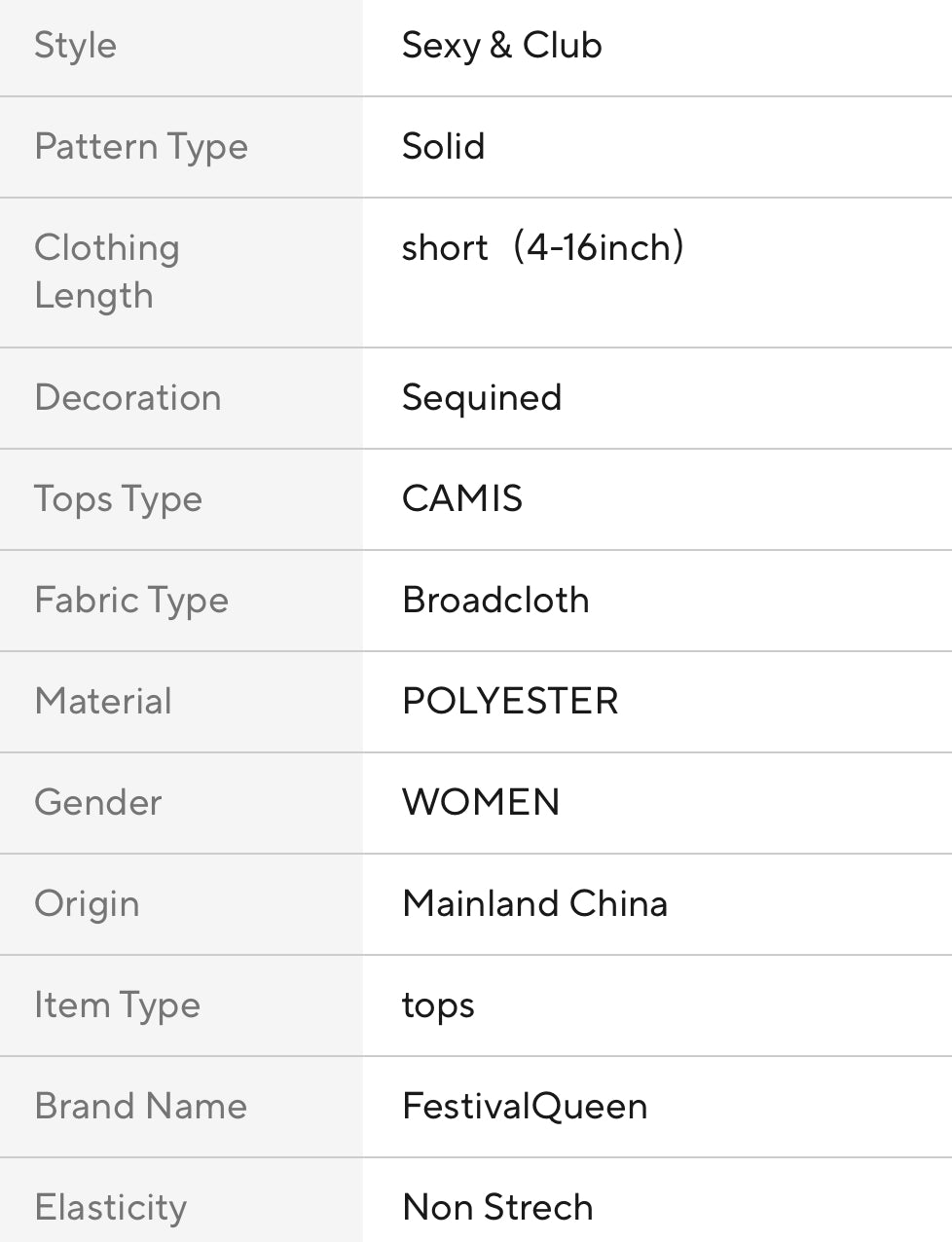This screenshot has width=952, height=1242.
Task: Select the "Pattern Type" label
Action: point(141,147)
